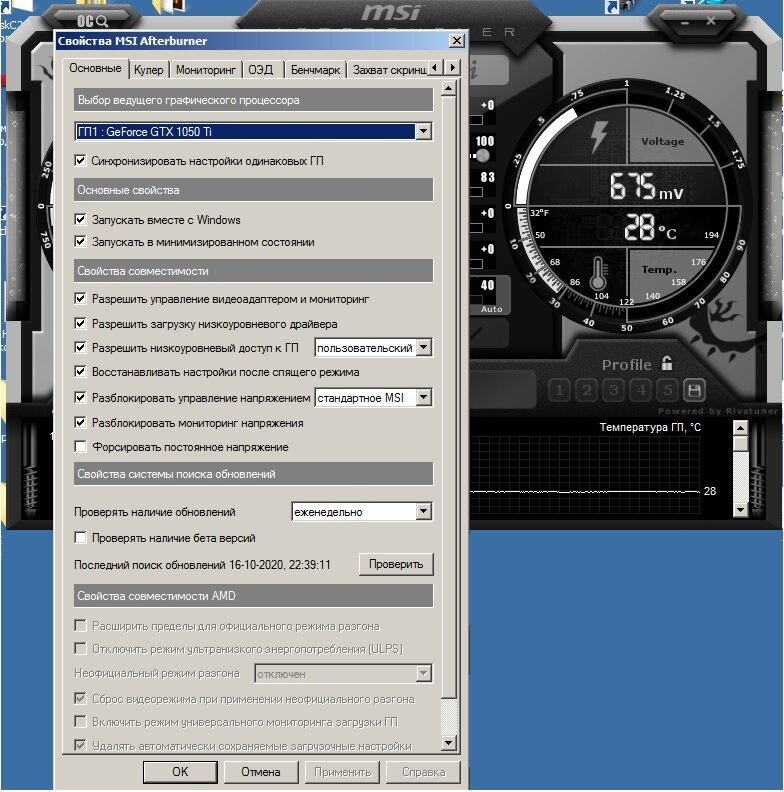784x792 pixels.
Task: Toggle start minimized checkbox
Action: (80, 241)
